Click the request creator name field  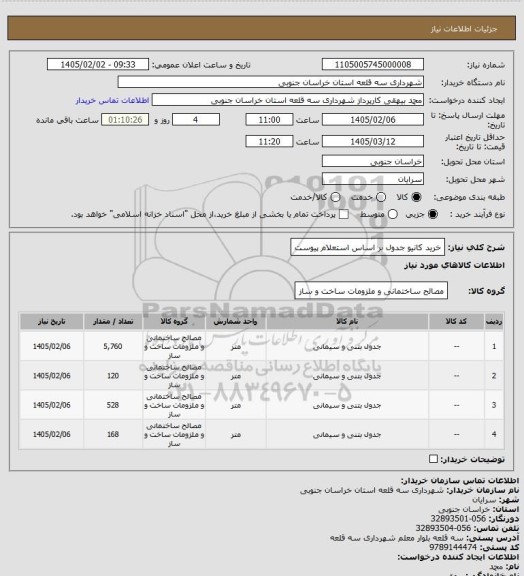[288, 100]
